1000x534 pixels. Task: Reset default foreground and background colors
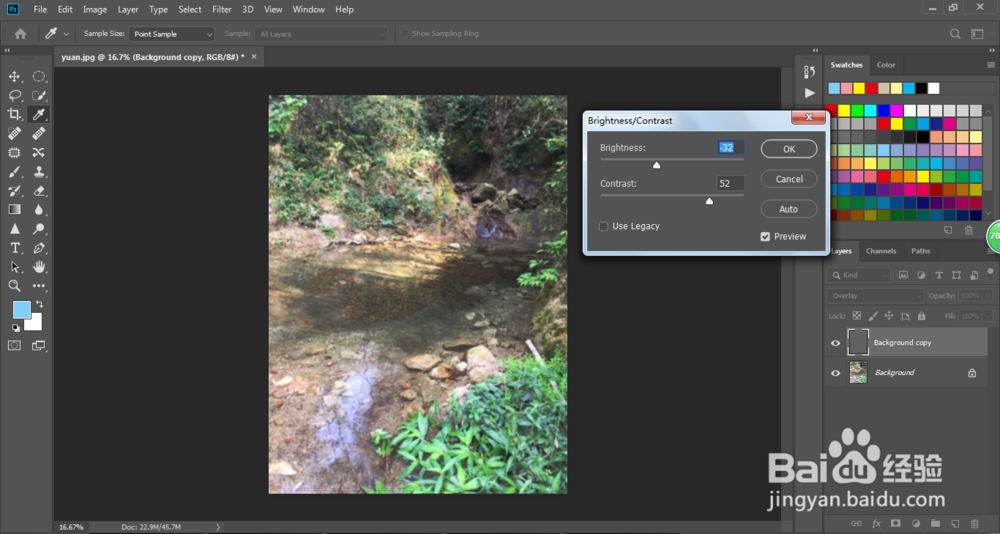[15, 328]
